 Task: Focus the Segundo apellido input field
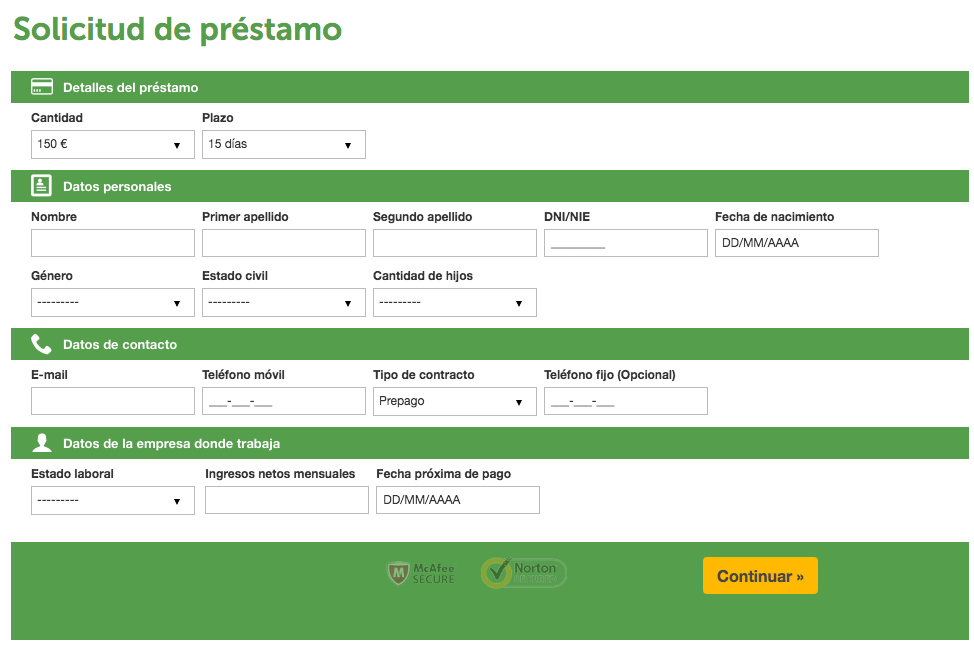455,243
